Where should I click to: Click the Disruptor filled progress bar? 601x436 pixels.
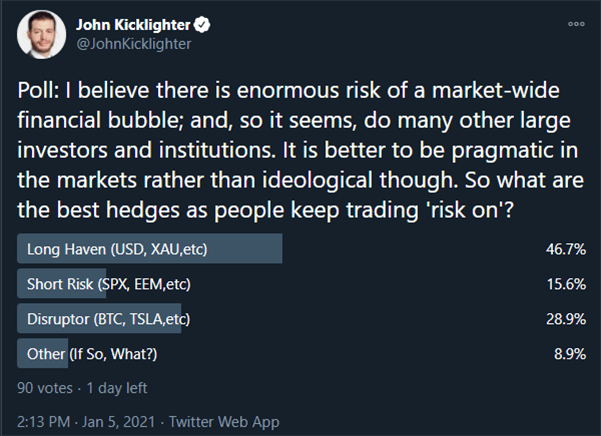99,318
